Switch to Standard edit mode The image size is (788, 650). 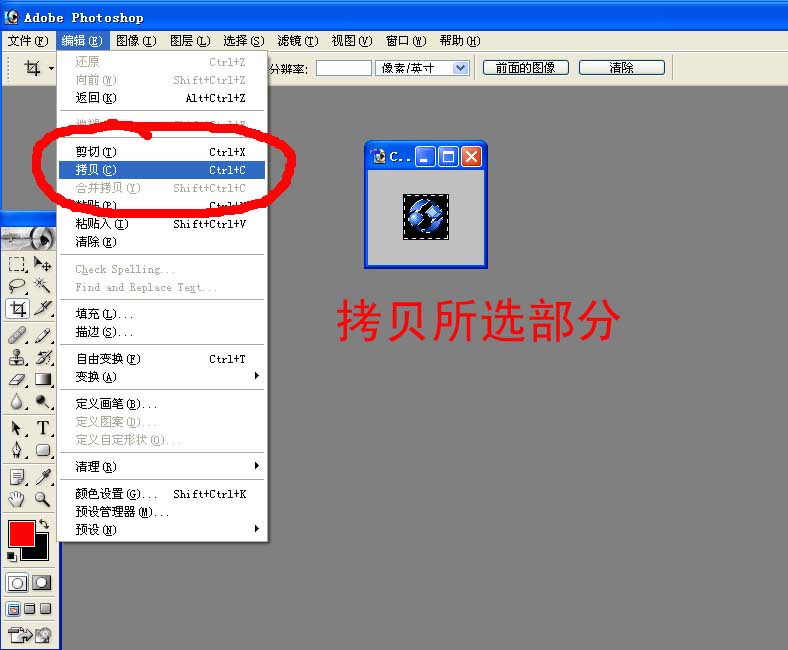coord(17,583)
